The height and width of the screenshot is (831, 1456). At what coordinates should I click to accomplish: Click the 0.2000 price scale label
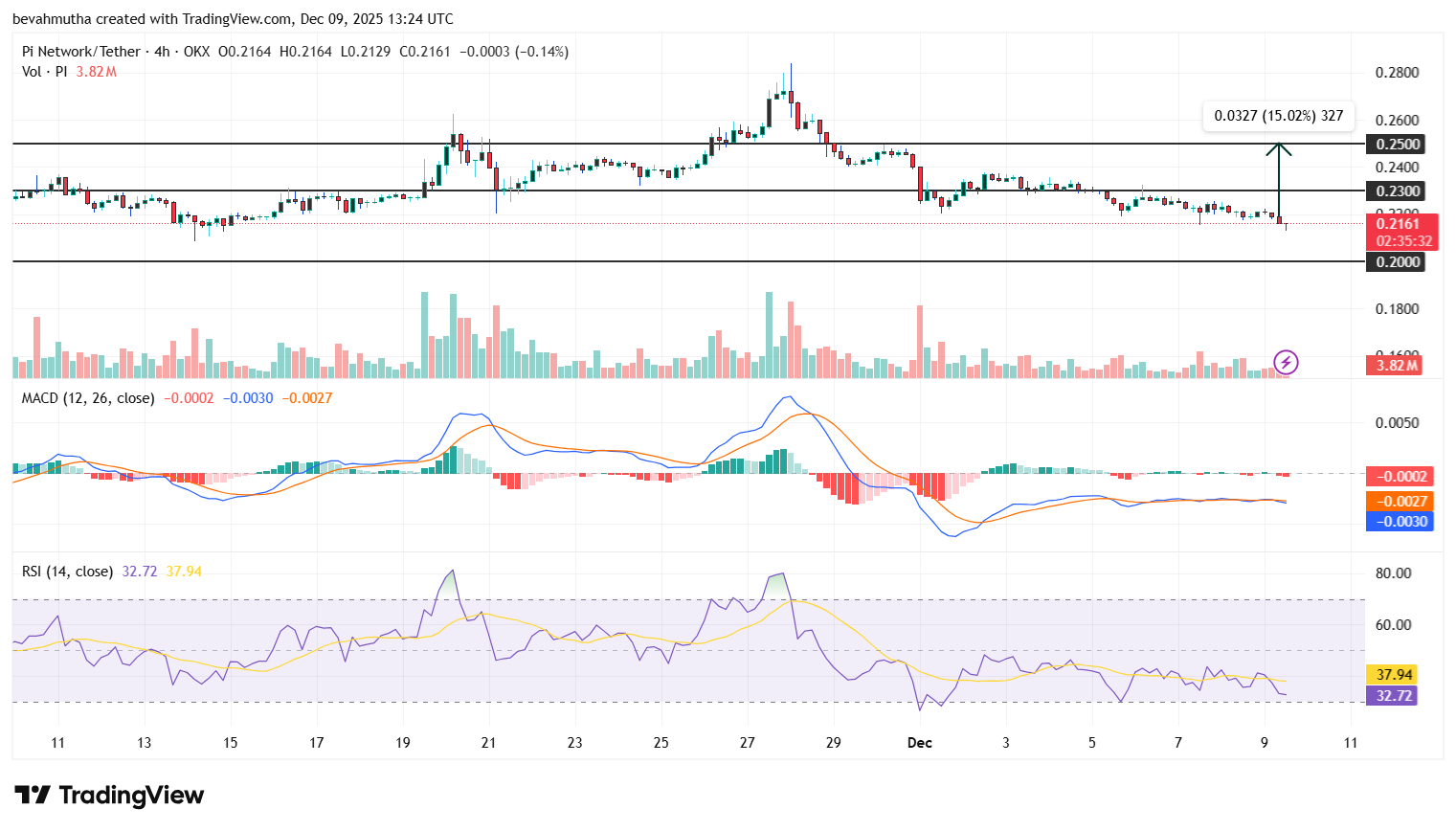(1396, 261)
